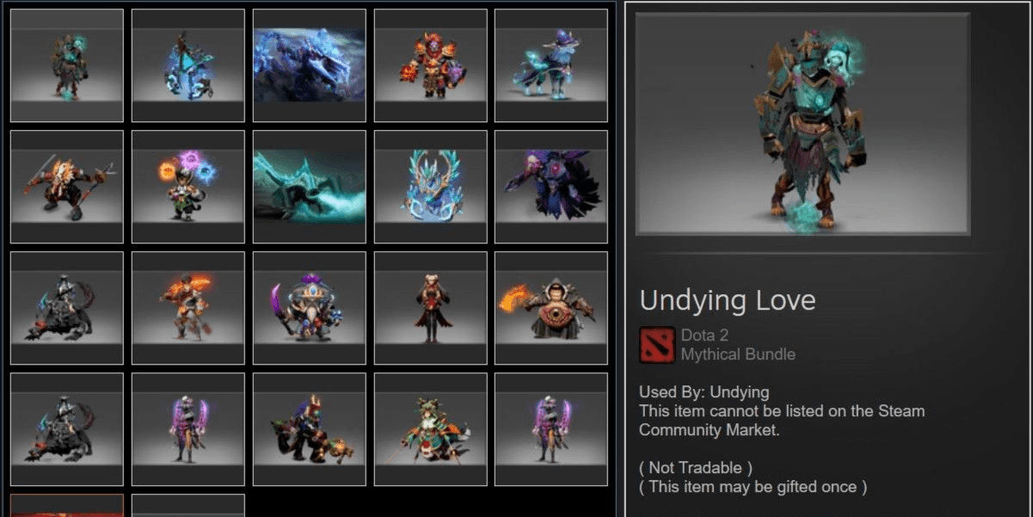Select the girl in red dress item
Image resolution: width=1033 pixels, height=517 pixels.
(x=430, y=308)
